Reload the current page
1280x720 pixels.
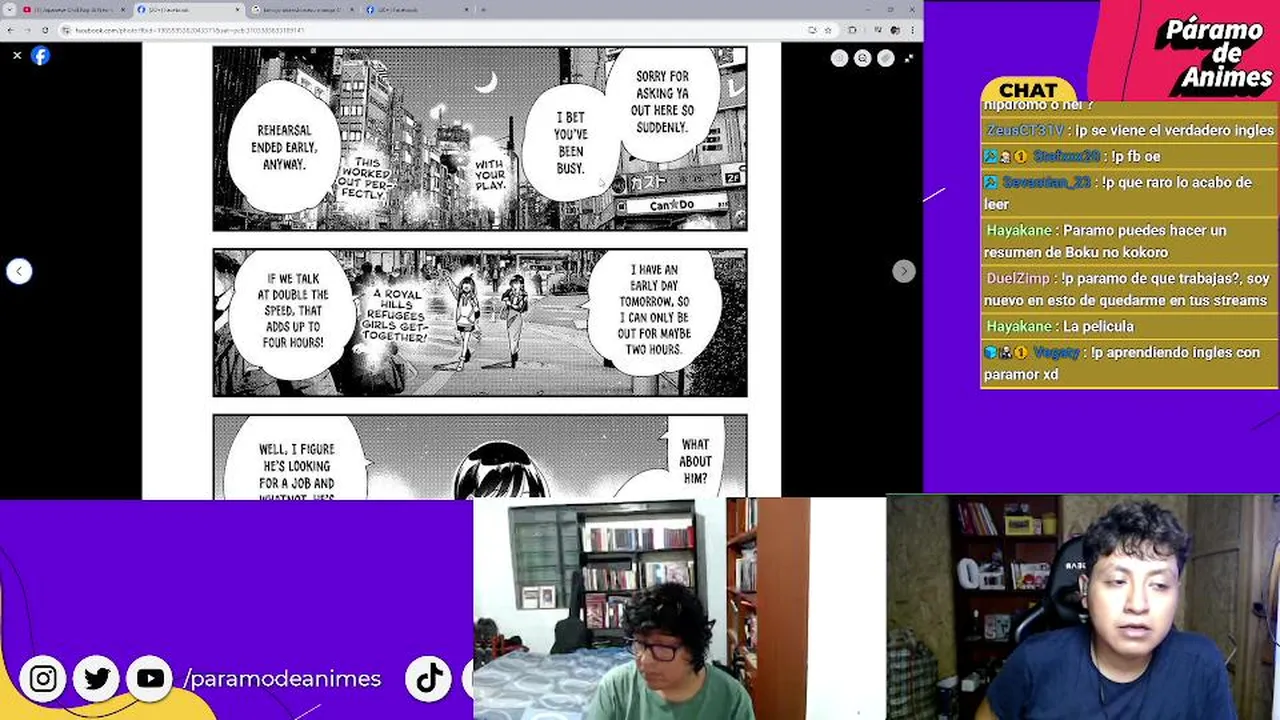point(45,30)
